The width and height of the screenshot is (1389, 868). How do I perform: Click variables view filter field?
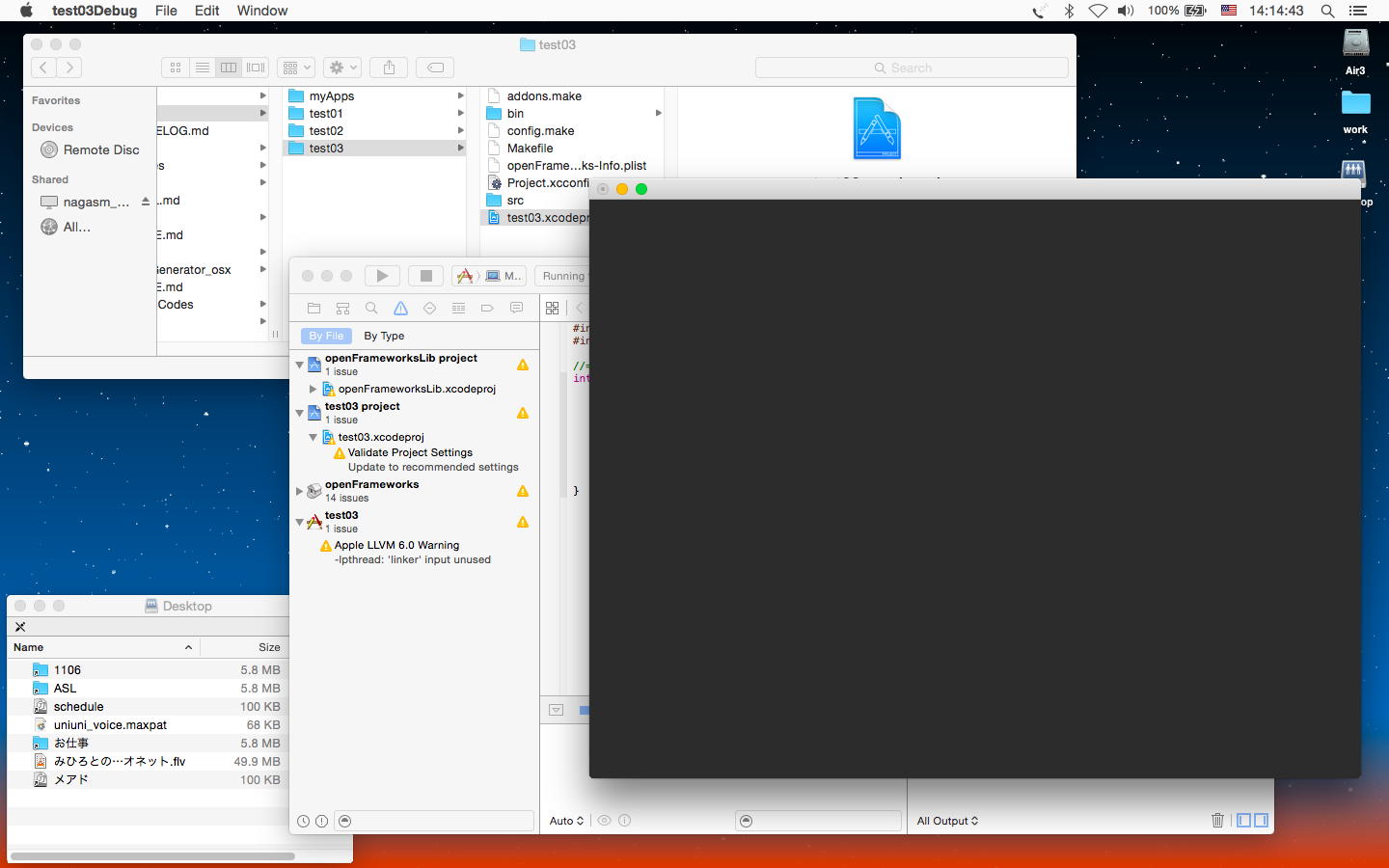tap(818, 821)
